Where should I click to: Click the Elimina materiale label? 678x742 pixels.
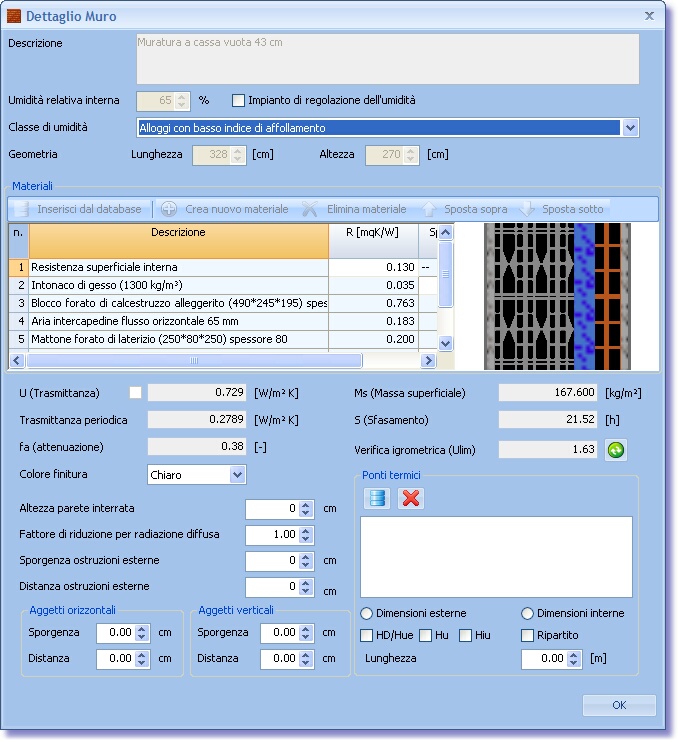366,209
